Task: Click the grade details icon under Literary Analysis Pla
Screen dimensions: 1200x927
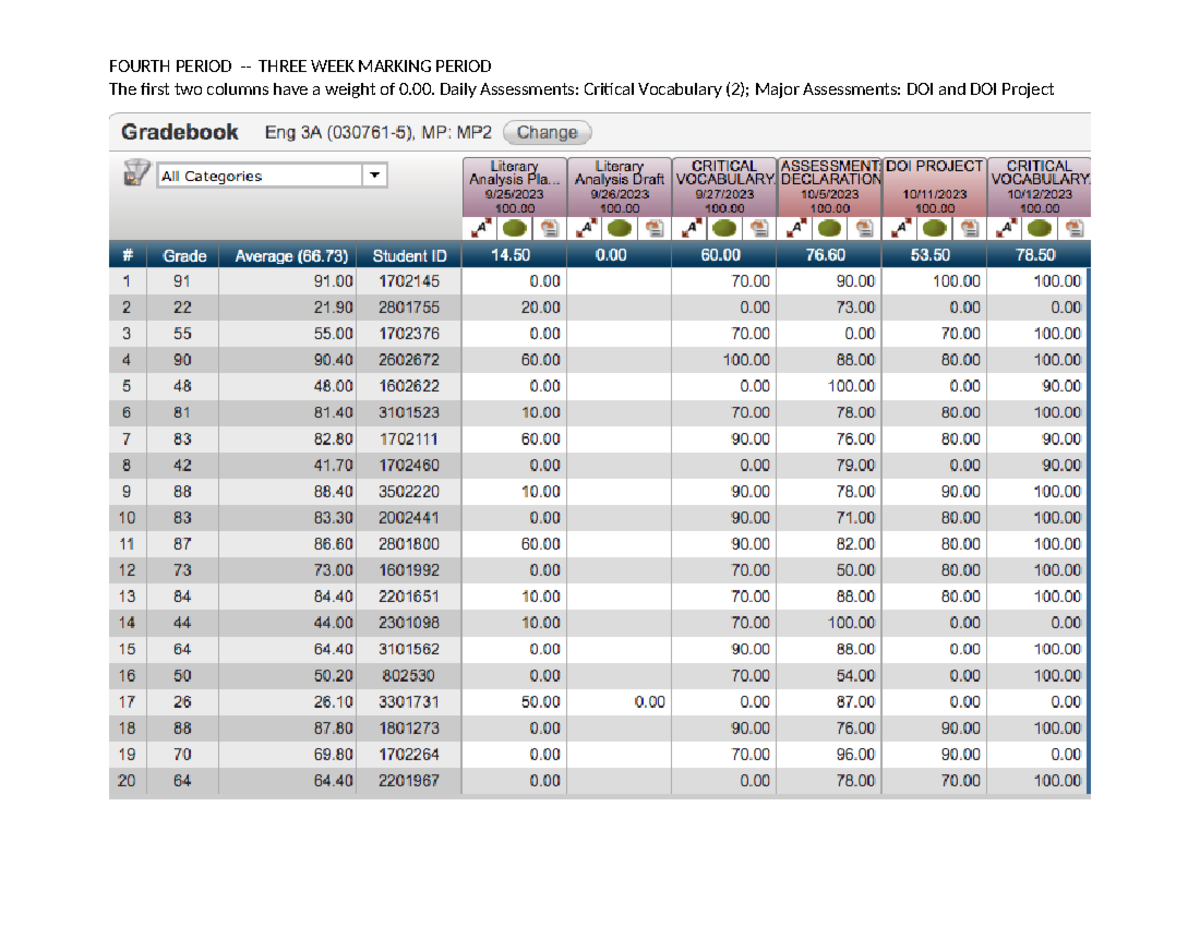Action: point(548,228)
